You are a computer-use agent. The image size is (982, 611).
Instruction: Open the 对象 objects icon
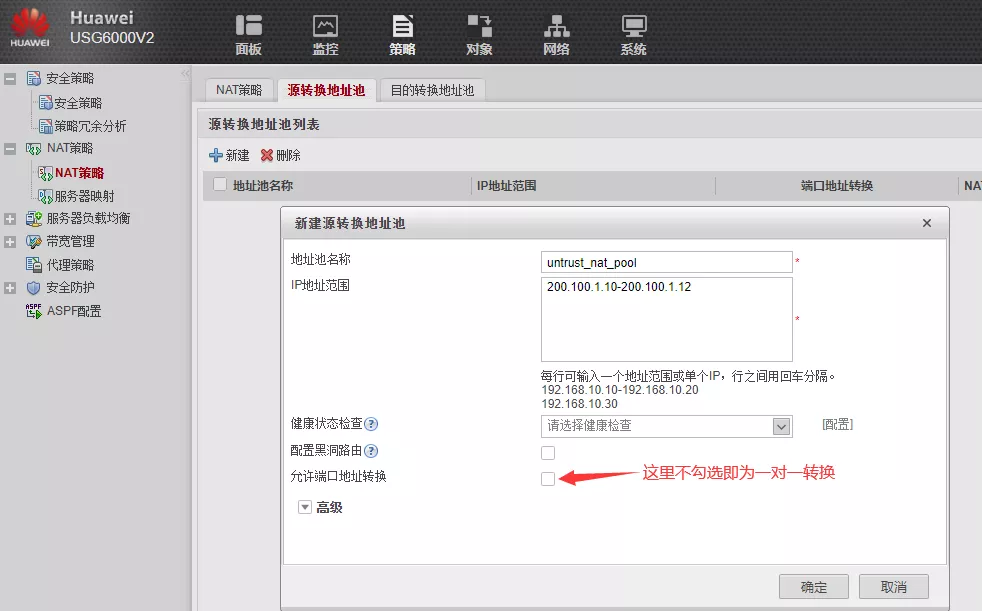click(x=479, y=27)
